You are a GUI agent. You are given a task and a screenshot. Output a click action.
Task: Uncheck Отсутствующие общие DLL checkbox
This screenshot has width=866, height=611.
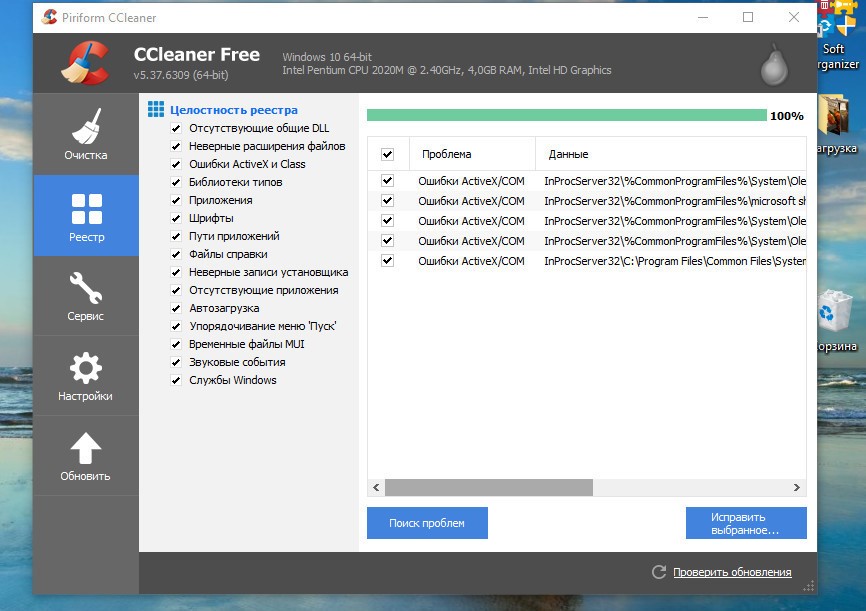(176, 129)
